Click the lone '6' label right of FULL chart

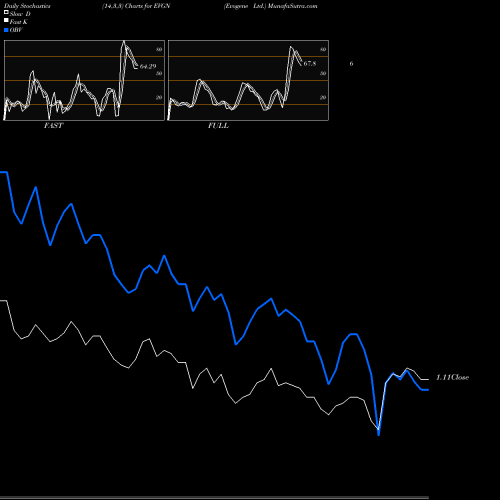(351, 63)
